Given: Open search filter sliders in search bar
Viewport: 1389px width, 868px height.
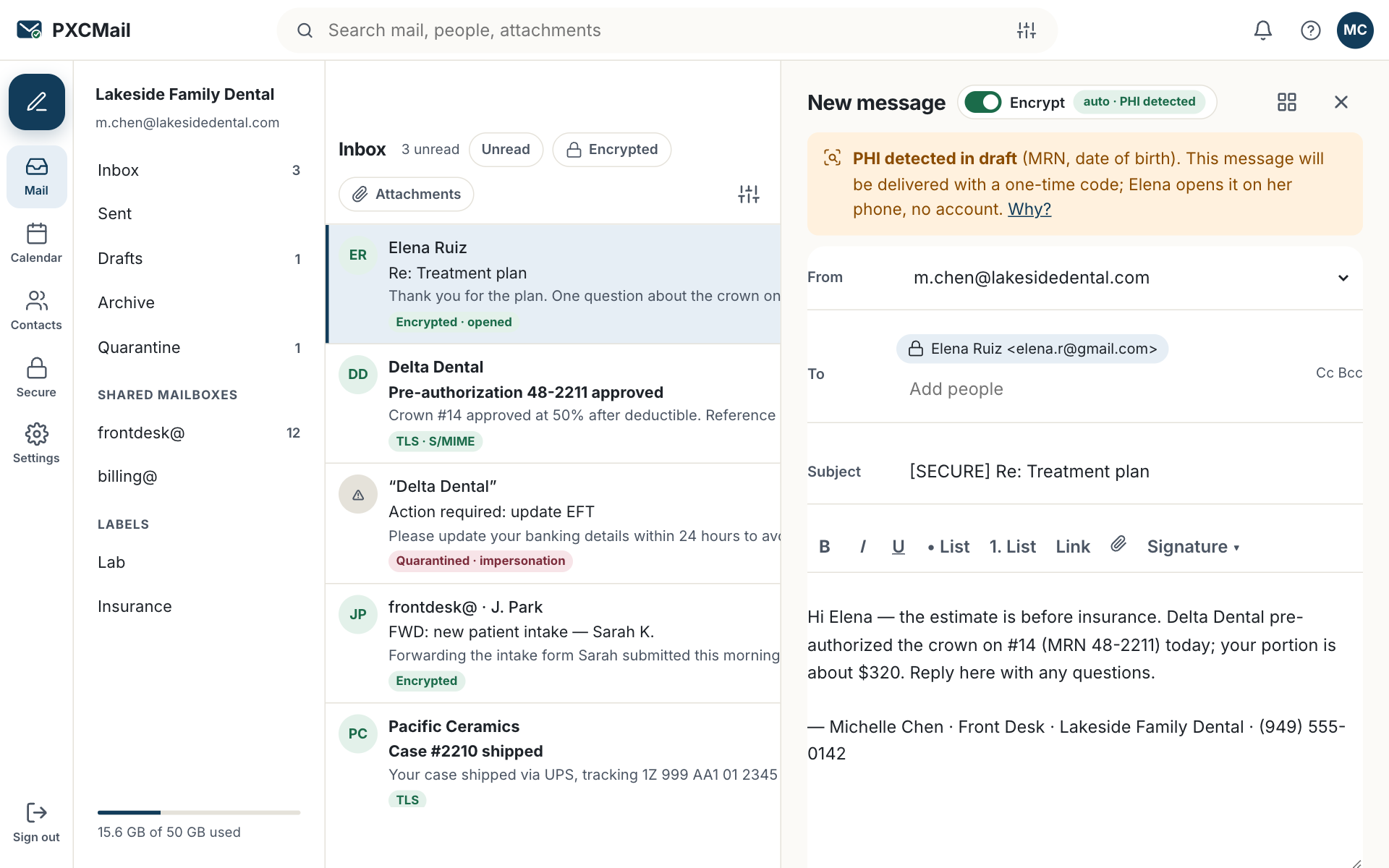Looking at the screenshot, I should 1027,30.
